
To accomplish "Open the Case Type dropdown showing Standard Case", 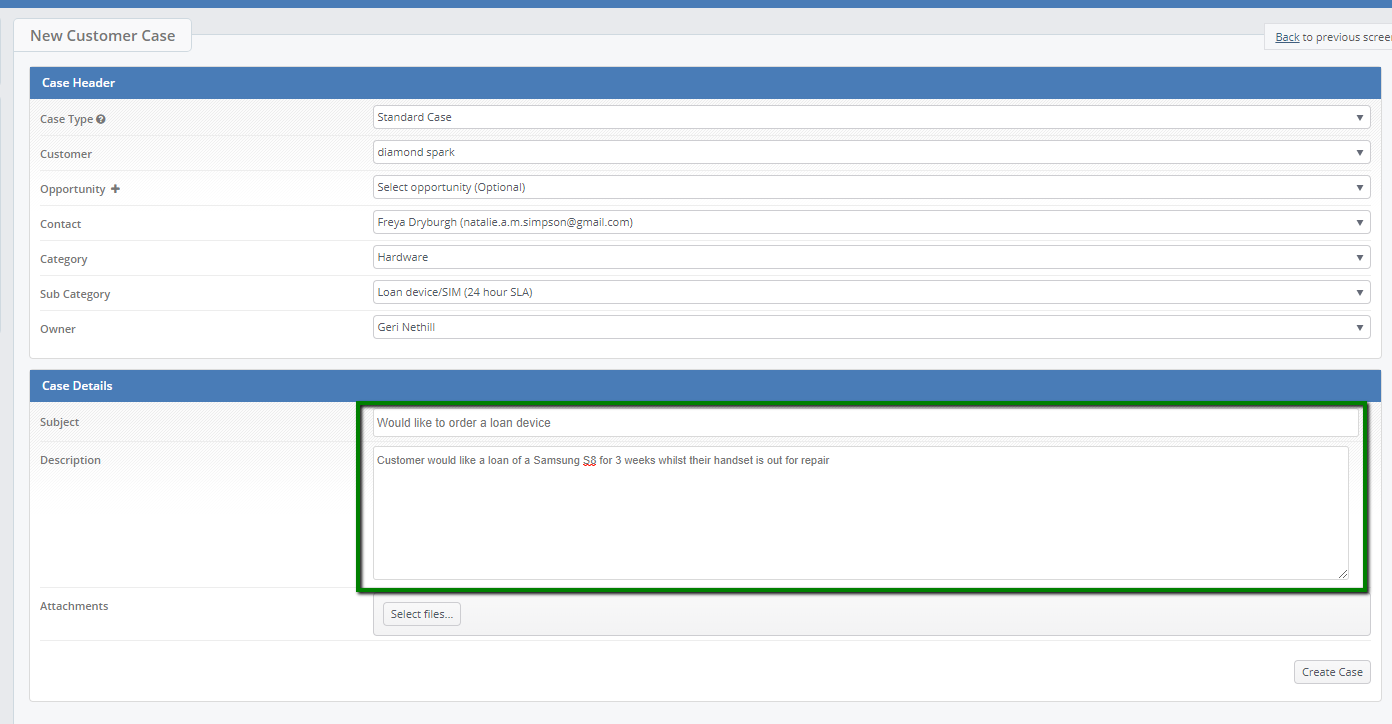I will (x=871, y=117).
